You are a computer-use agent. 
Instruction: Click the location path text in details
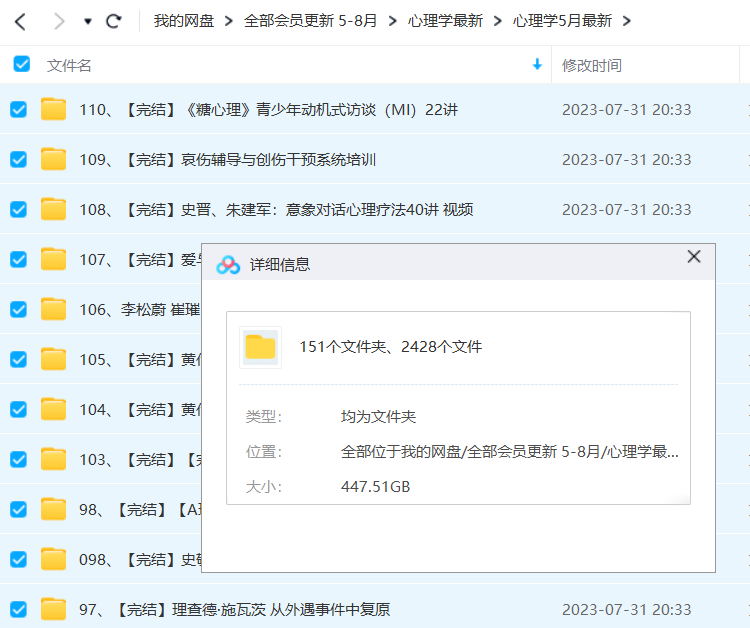tap(509, 451)
